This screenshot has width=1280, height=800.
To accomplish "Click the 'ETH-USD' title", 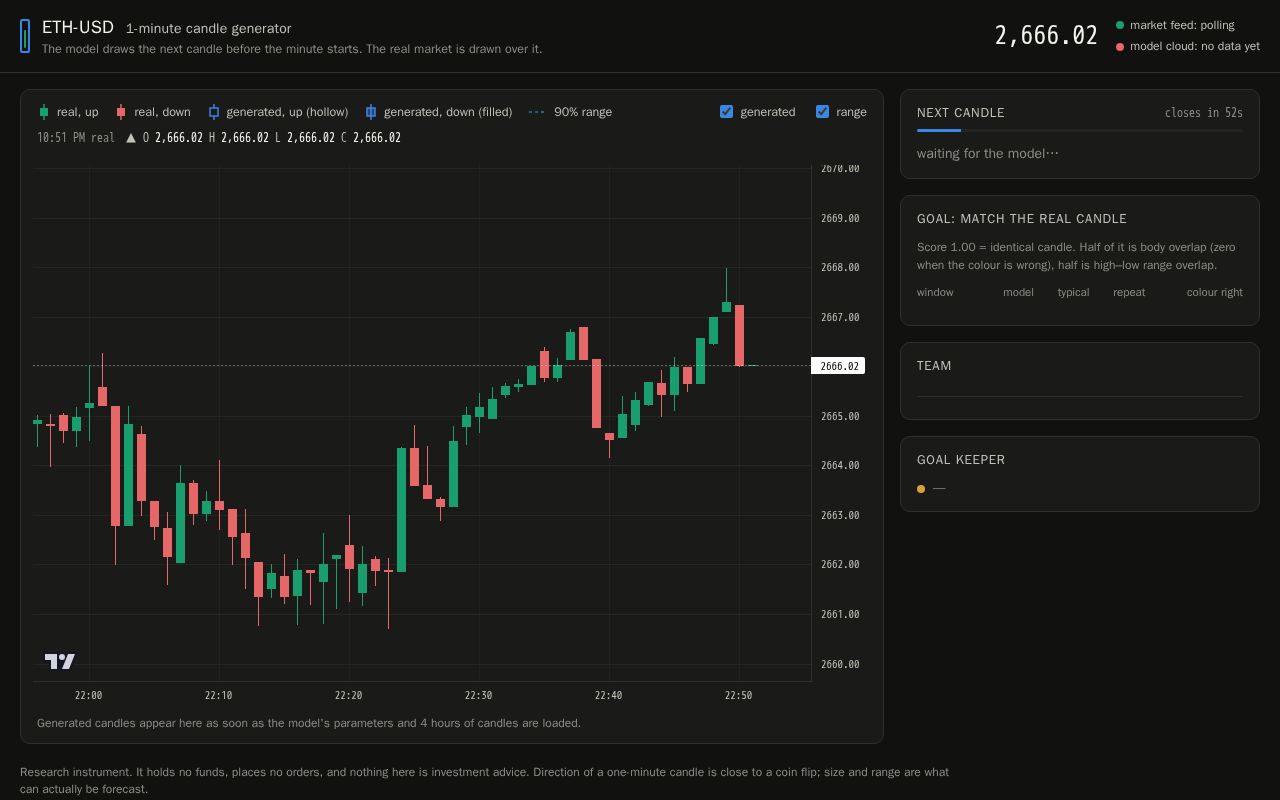I will pos(78,28).
